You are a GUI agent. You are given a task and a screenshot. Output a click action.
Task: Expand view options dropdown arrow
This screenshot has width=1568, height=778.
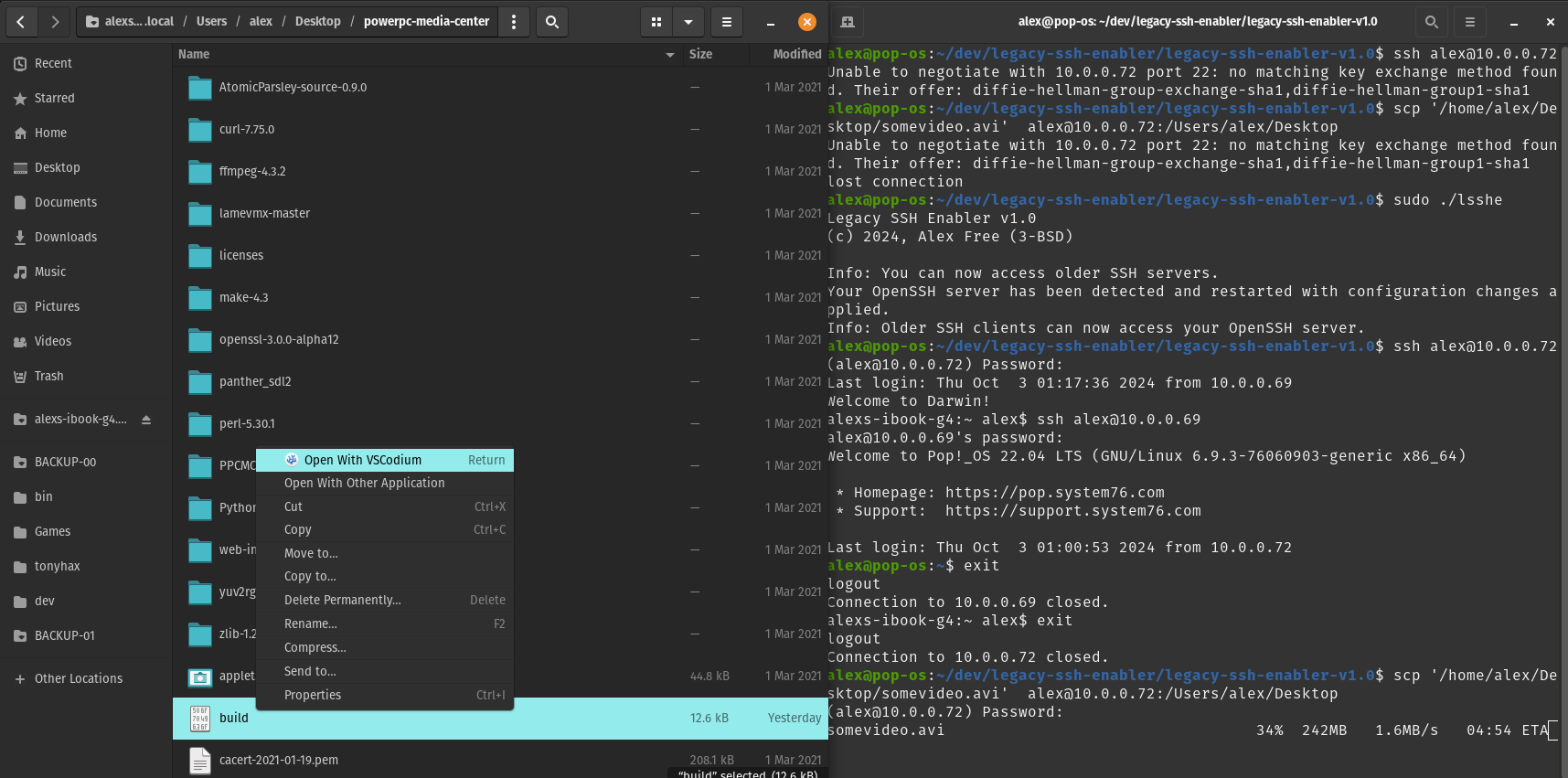pos(688,22)
